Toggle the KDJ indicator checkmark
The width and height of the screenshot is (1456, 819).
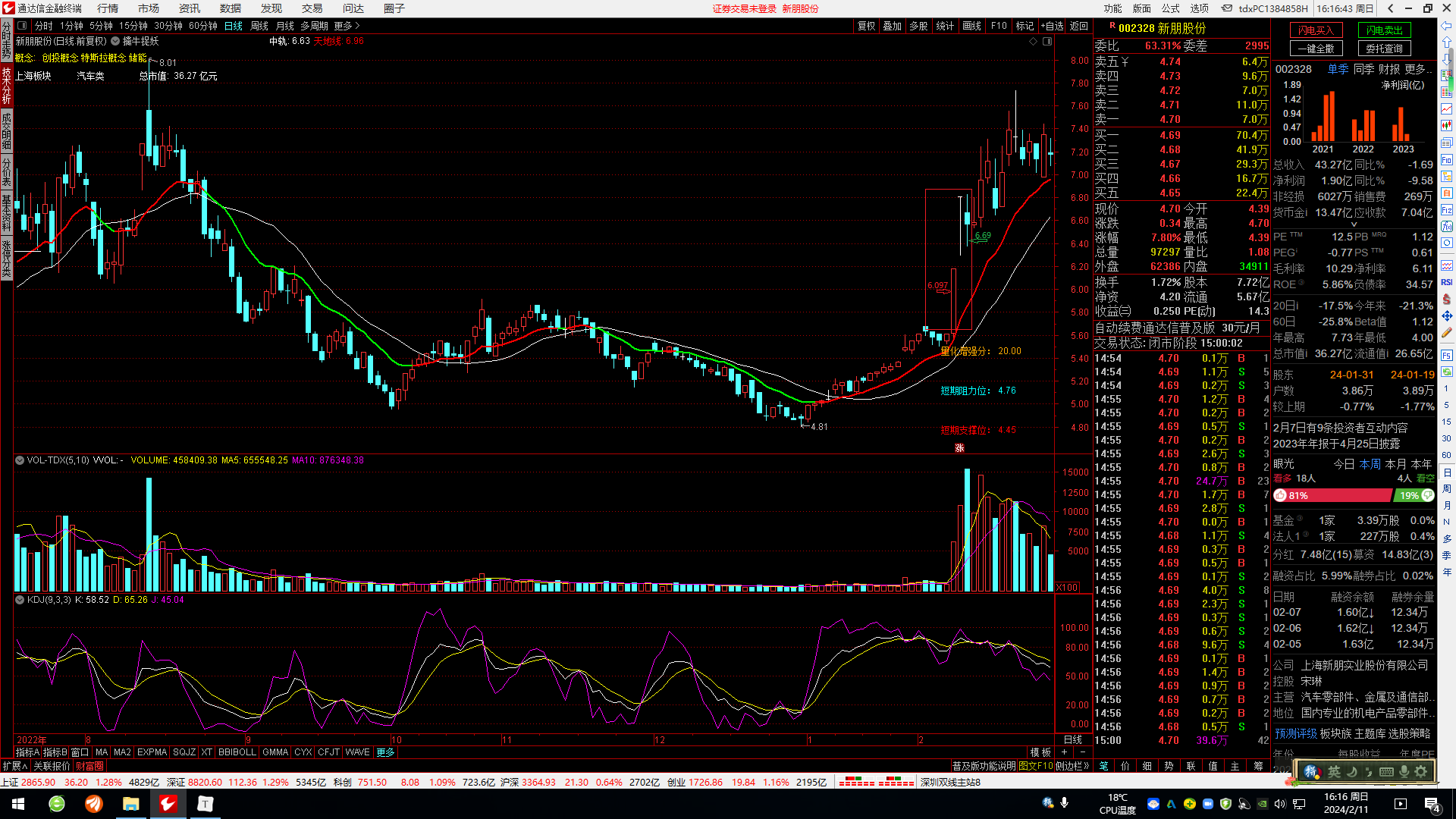coord(19,600)
